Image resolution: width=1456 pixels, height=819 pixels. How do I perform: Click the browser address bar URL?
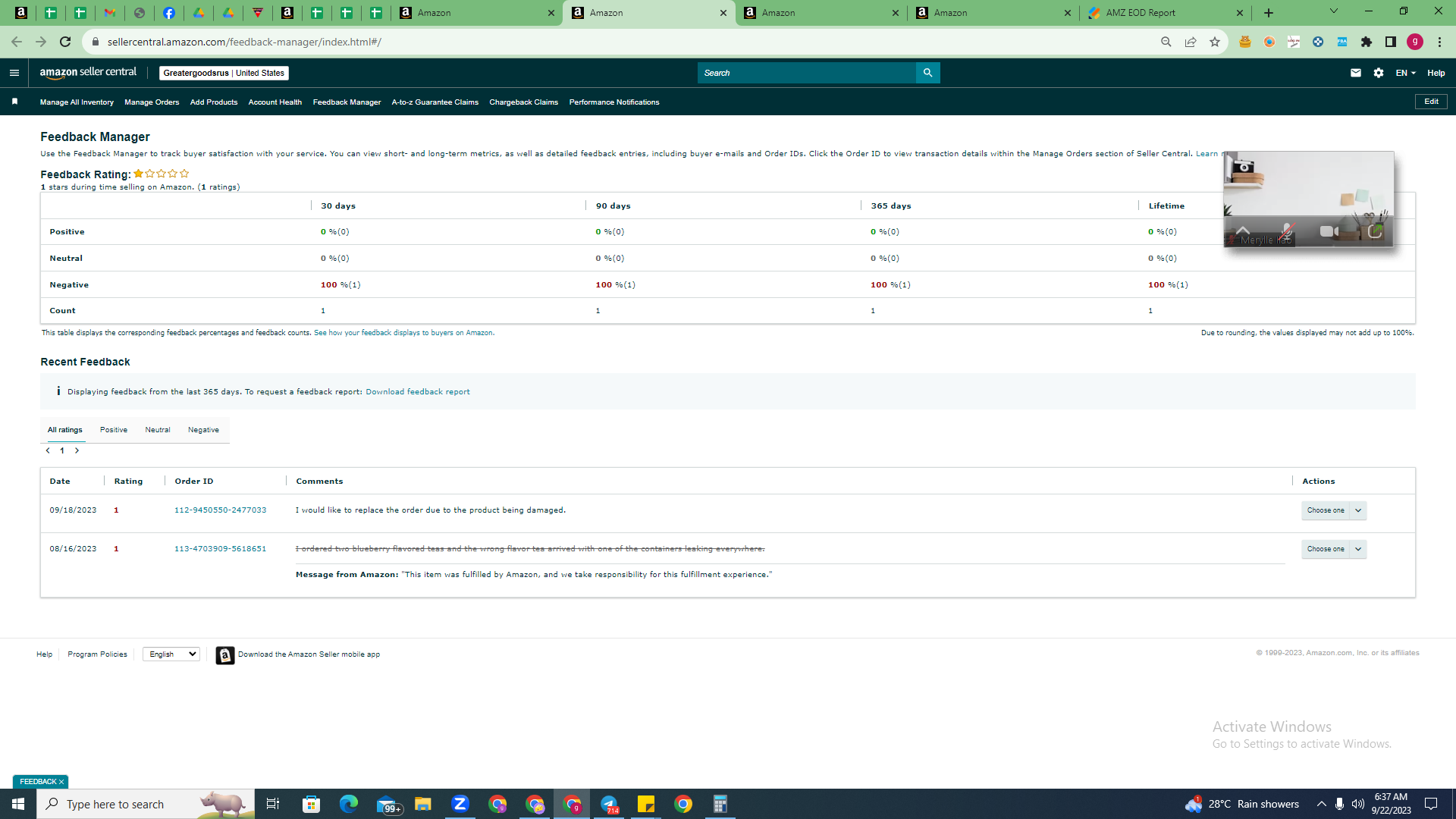pyautogui.click(x=244, y=42)
